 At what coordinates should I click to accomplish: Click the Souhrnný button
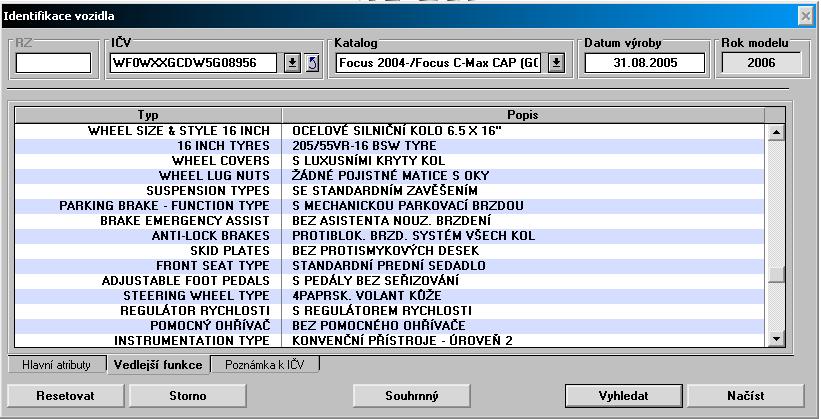coord(412,395)
